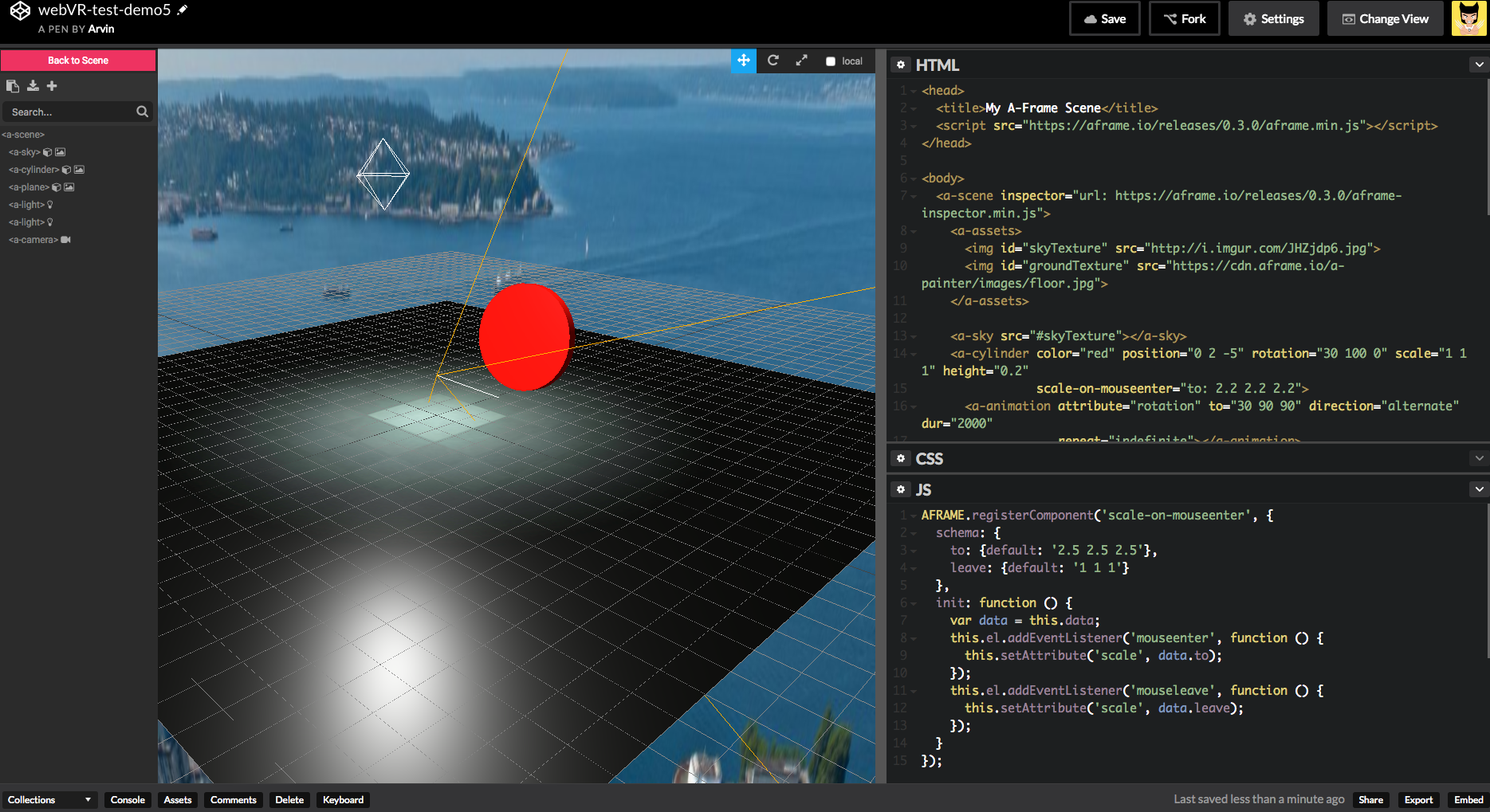Open JS editor settings gear
This screenshot has height=812, width=1490.
(901, 489)
